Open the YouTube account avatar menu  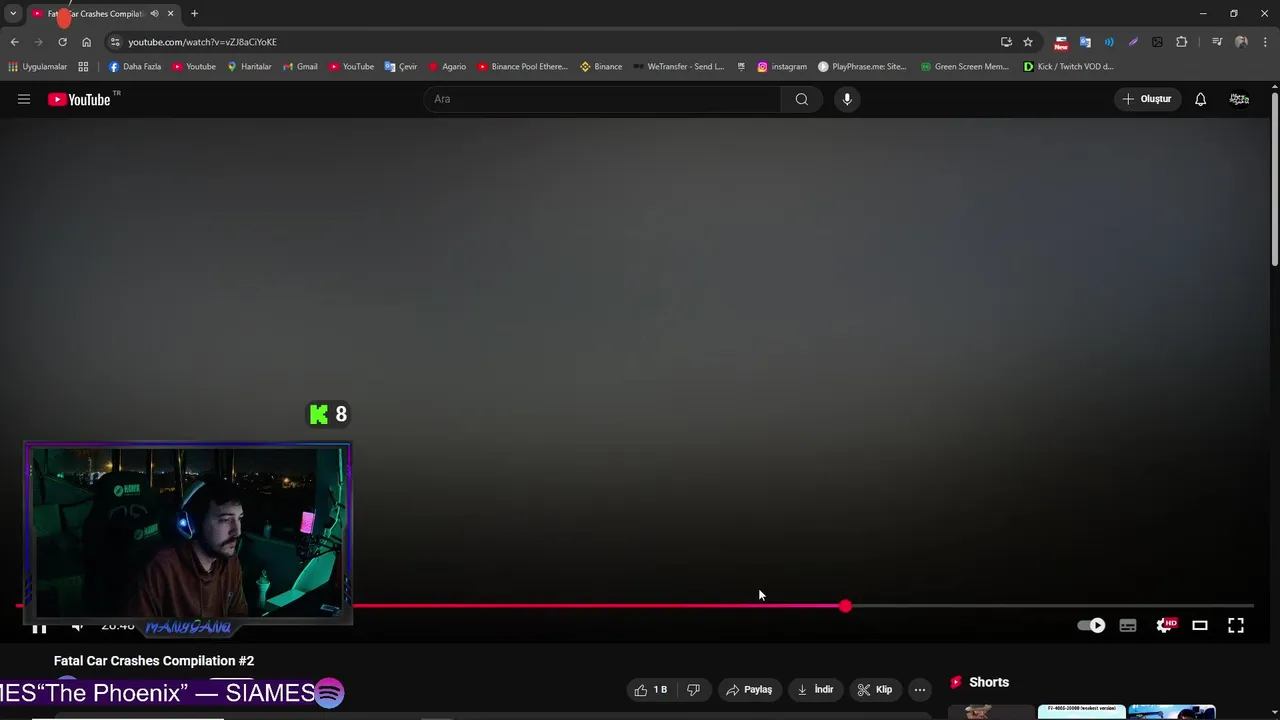pyautogui.click(x=1239, y=99)
